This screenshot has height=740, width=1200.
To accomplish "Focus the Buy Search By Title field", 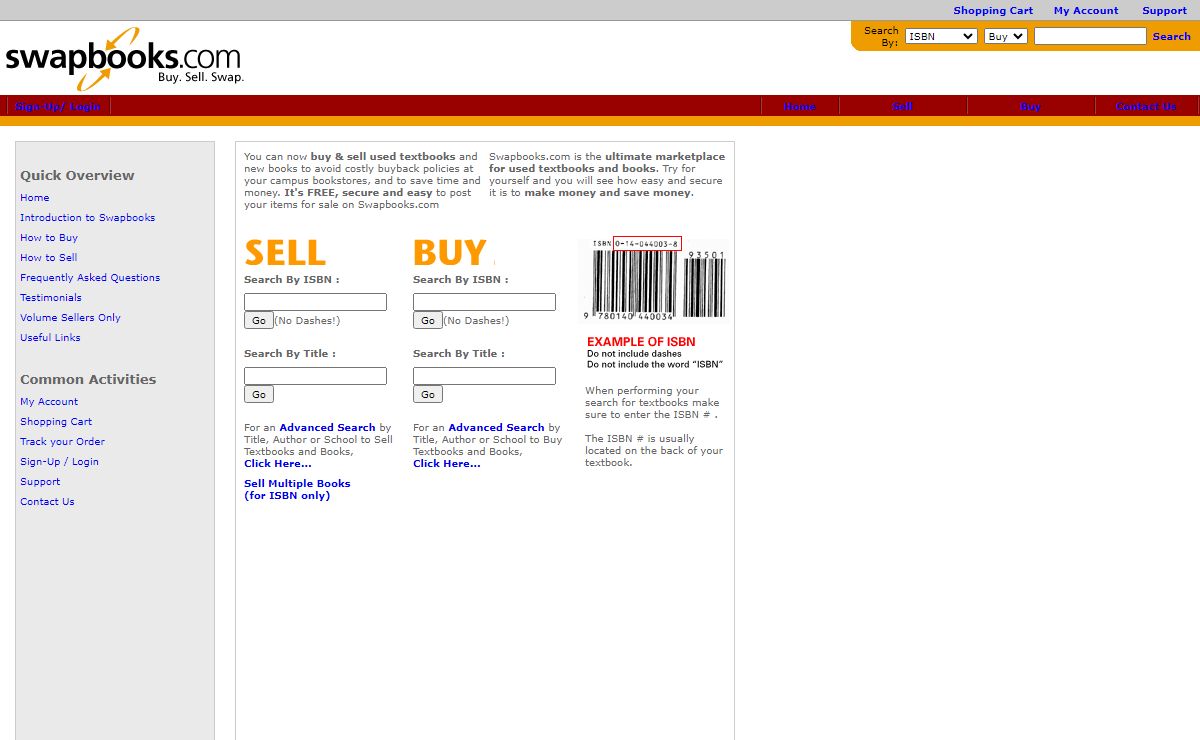I will [484, 376].
